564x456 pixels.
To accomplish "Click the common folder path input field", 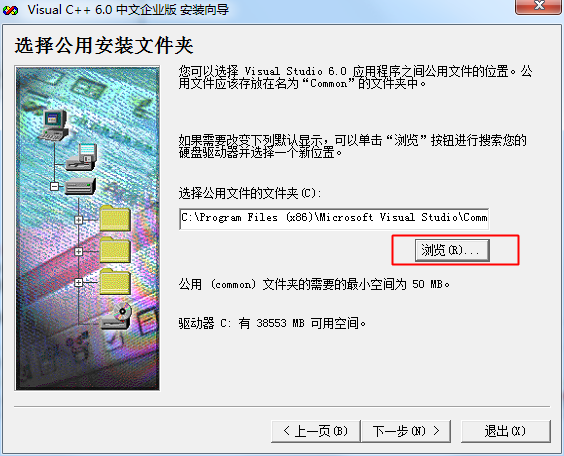I will tap(334, 218).
